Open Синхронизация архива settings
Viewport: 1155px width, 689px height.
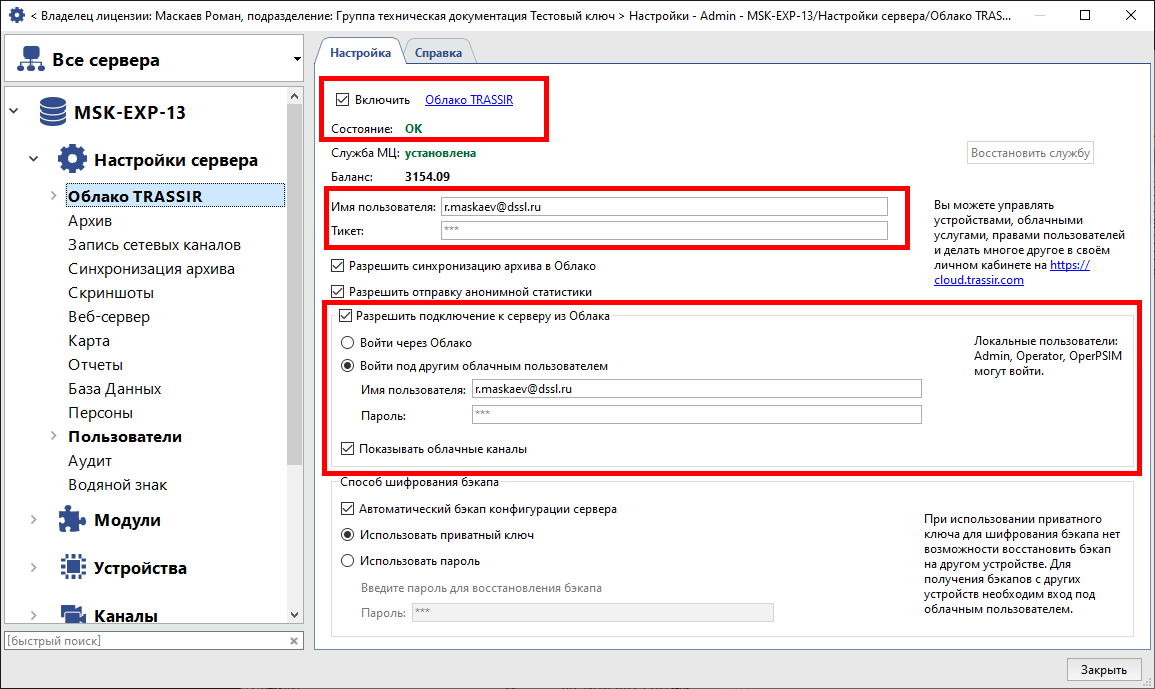click(151, 268)
